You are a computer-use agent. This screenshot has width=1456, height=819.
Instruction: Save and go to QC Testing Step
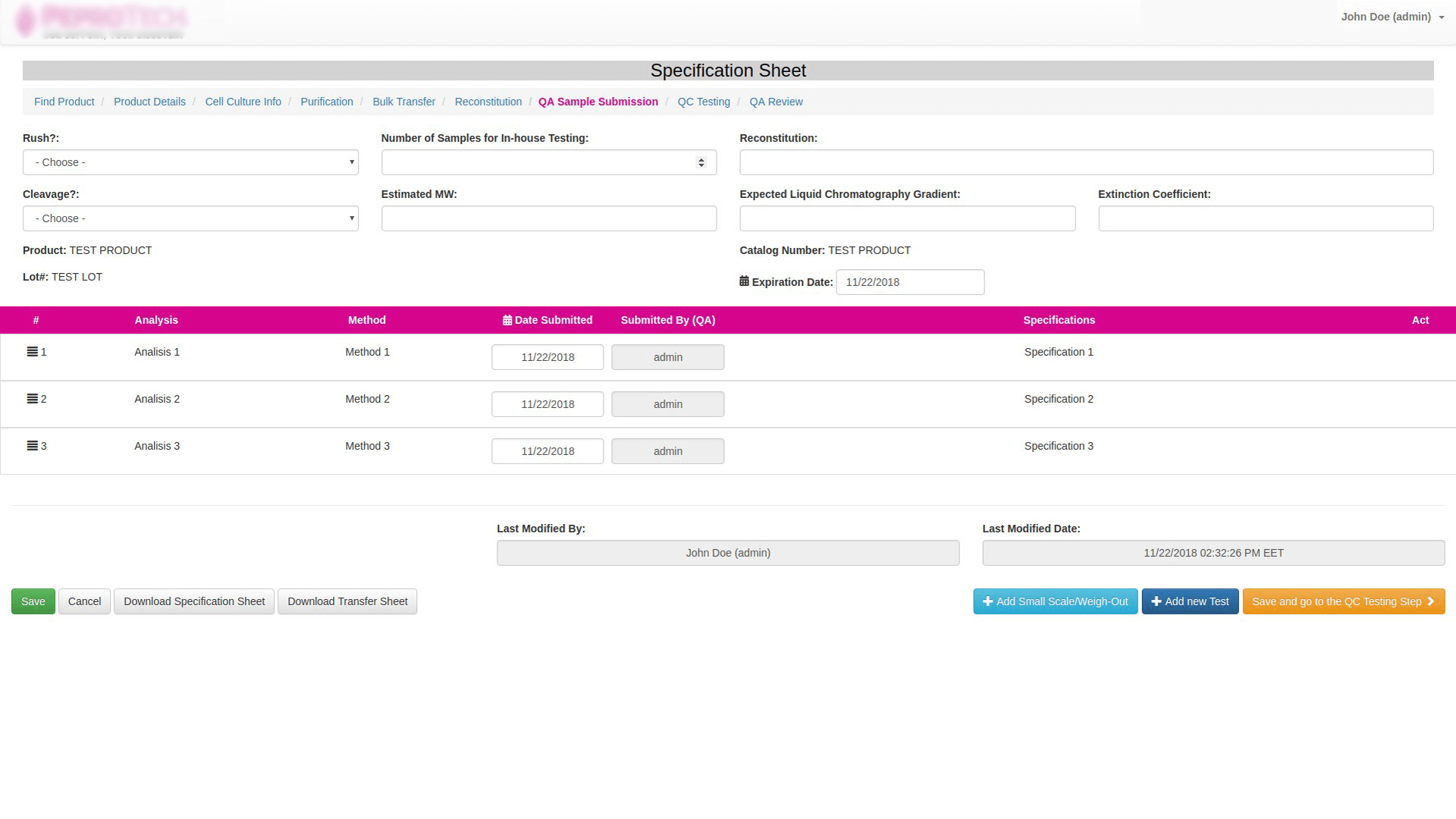1343,601
